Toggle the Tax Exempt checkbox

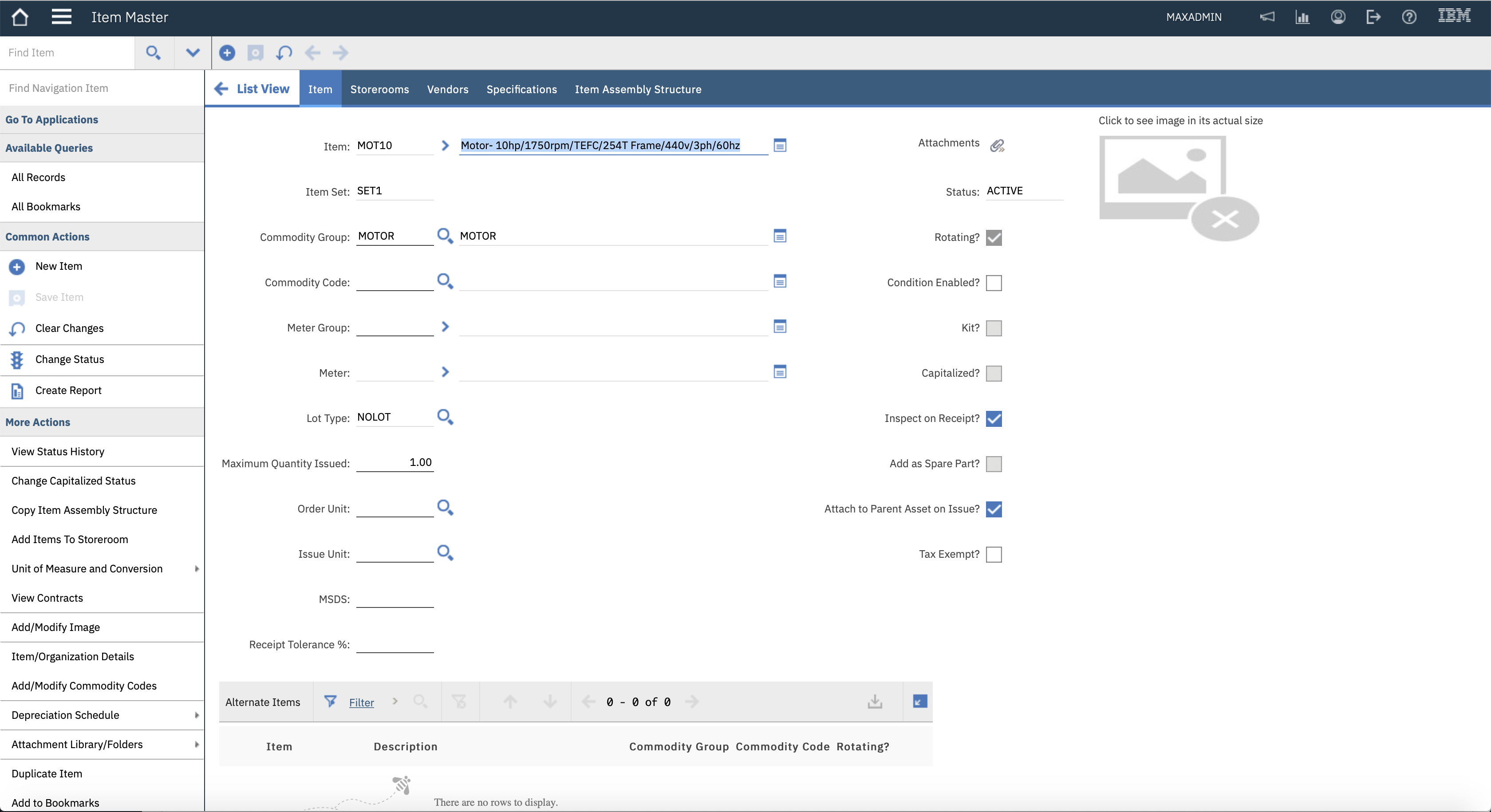pyautogui.click(x=993, y=555)
